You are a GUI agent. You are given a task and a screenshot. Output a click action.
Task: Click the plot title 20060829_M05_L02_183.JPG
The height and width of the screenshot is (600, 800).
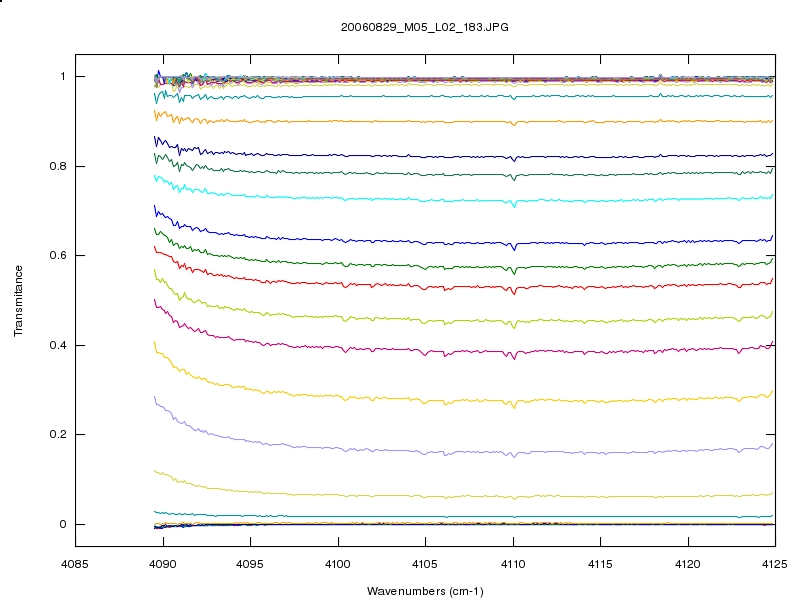coord(424,28)
